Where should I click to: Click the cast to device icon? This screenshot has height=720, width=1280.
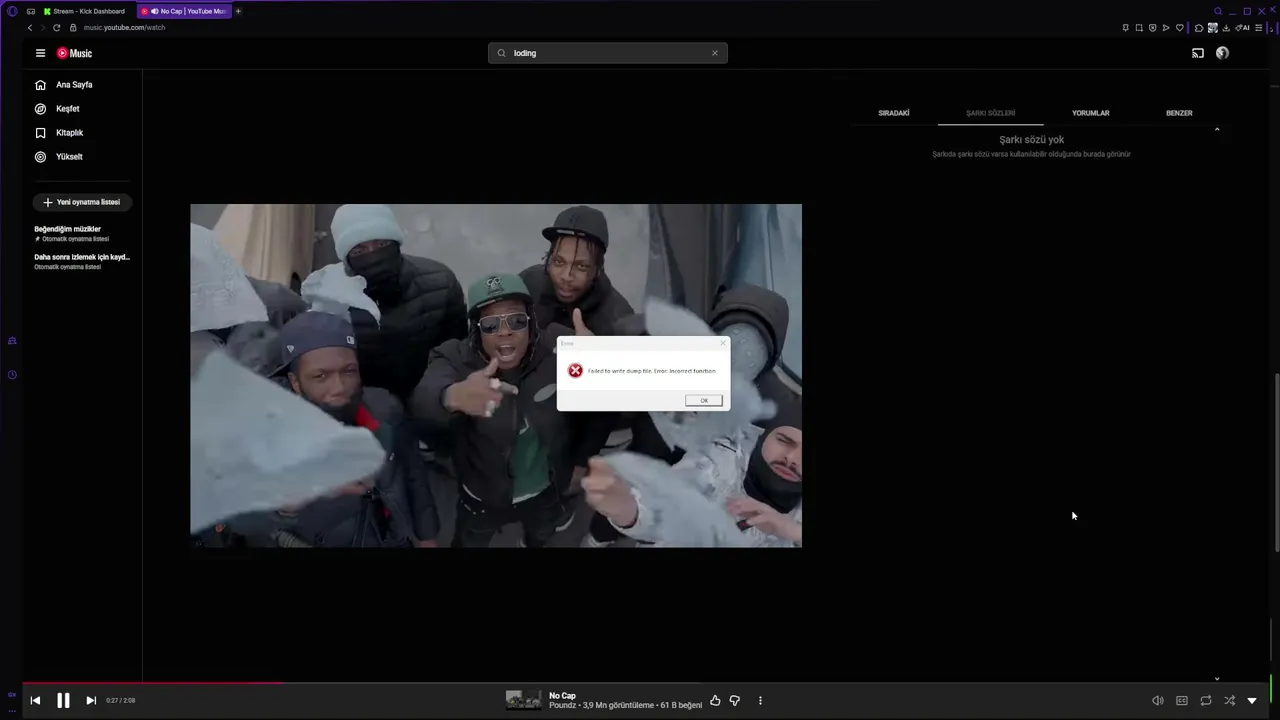click(1198, 53)
